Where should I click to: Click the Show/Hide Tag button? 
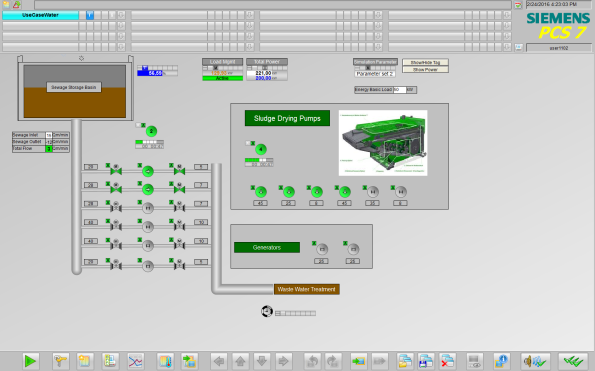pos(425,63)
